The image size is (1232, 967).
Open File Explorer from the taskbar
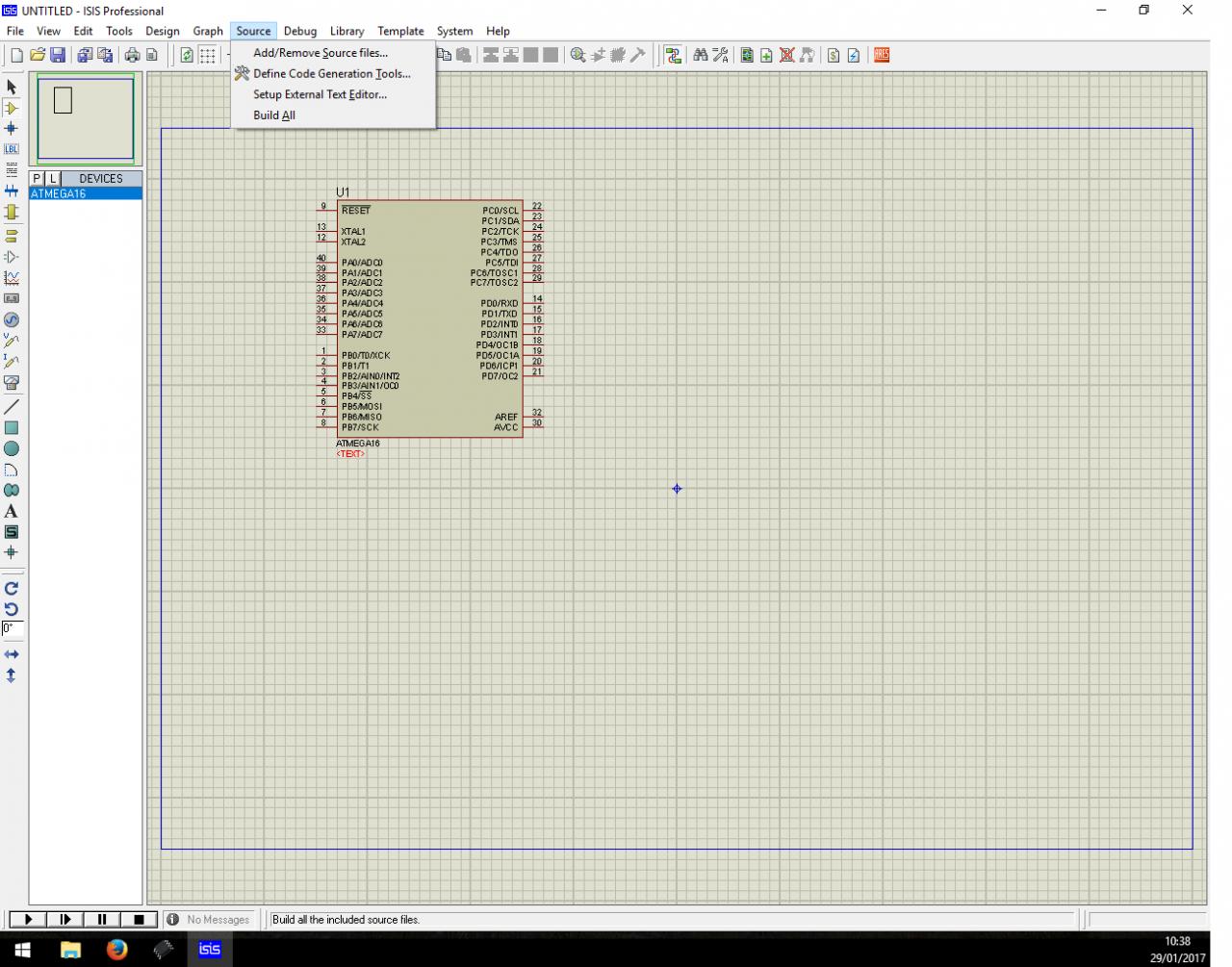click(70, 950)
